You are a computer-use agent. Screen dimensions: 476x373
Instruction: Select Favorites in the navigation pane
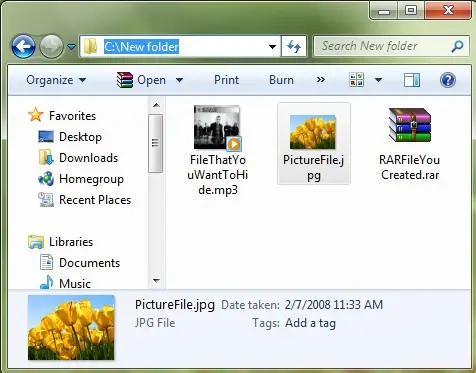(x=72, y=116)
